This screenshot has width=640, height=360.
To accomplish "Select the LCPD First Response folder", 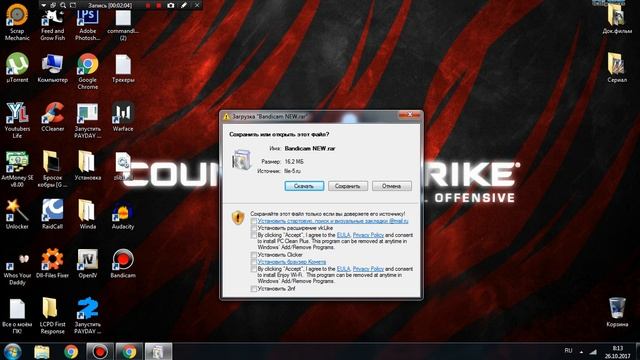I will pyautogui.click(x=52, y=316).
